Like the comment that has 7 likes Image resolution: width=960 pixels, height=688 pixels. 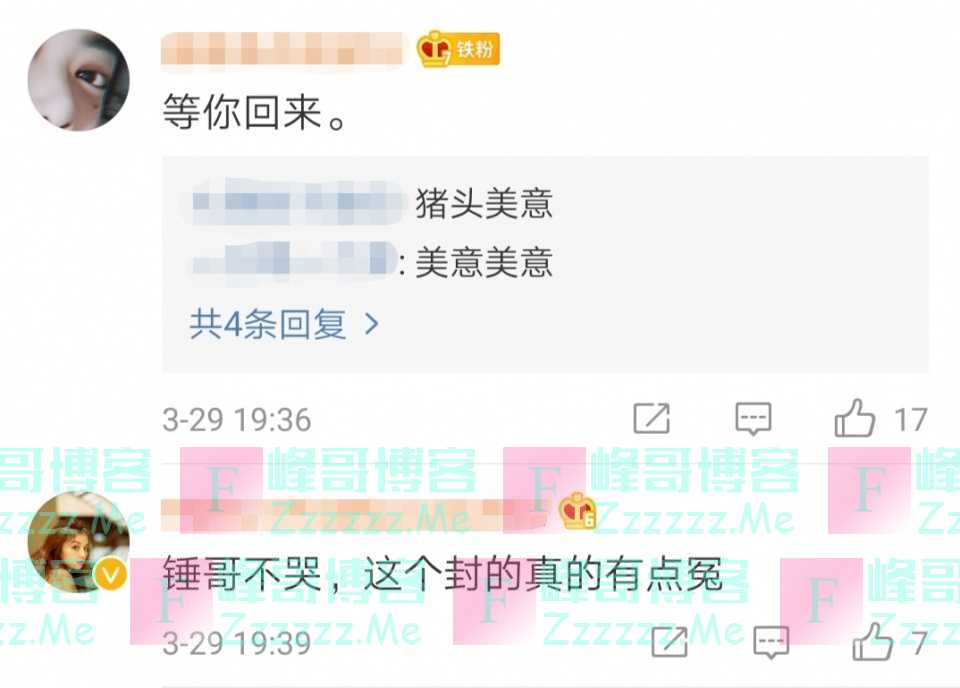click(x=872, y=641)
